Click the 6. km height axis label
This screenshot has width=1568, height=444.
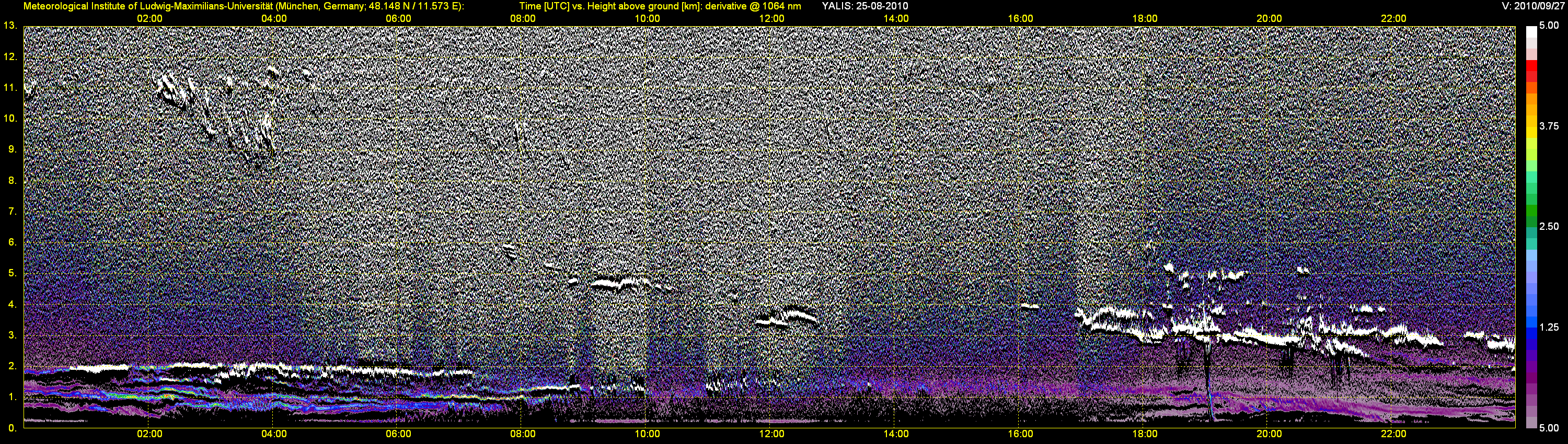[12, 242]
